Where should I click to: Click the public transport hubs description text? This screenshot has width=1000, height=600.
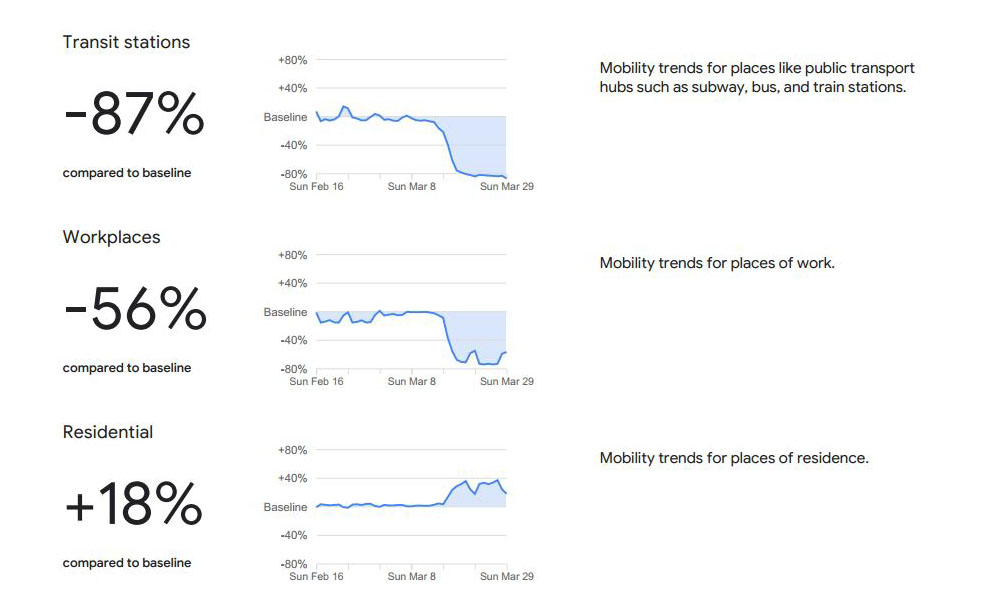757,77
